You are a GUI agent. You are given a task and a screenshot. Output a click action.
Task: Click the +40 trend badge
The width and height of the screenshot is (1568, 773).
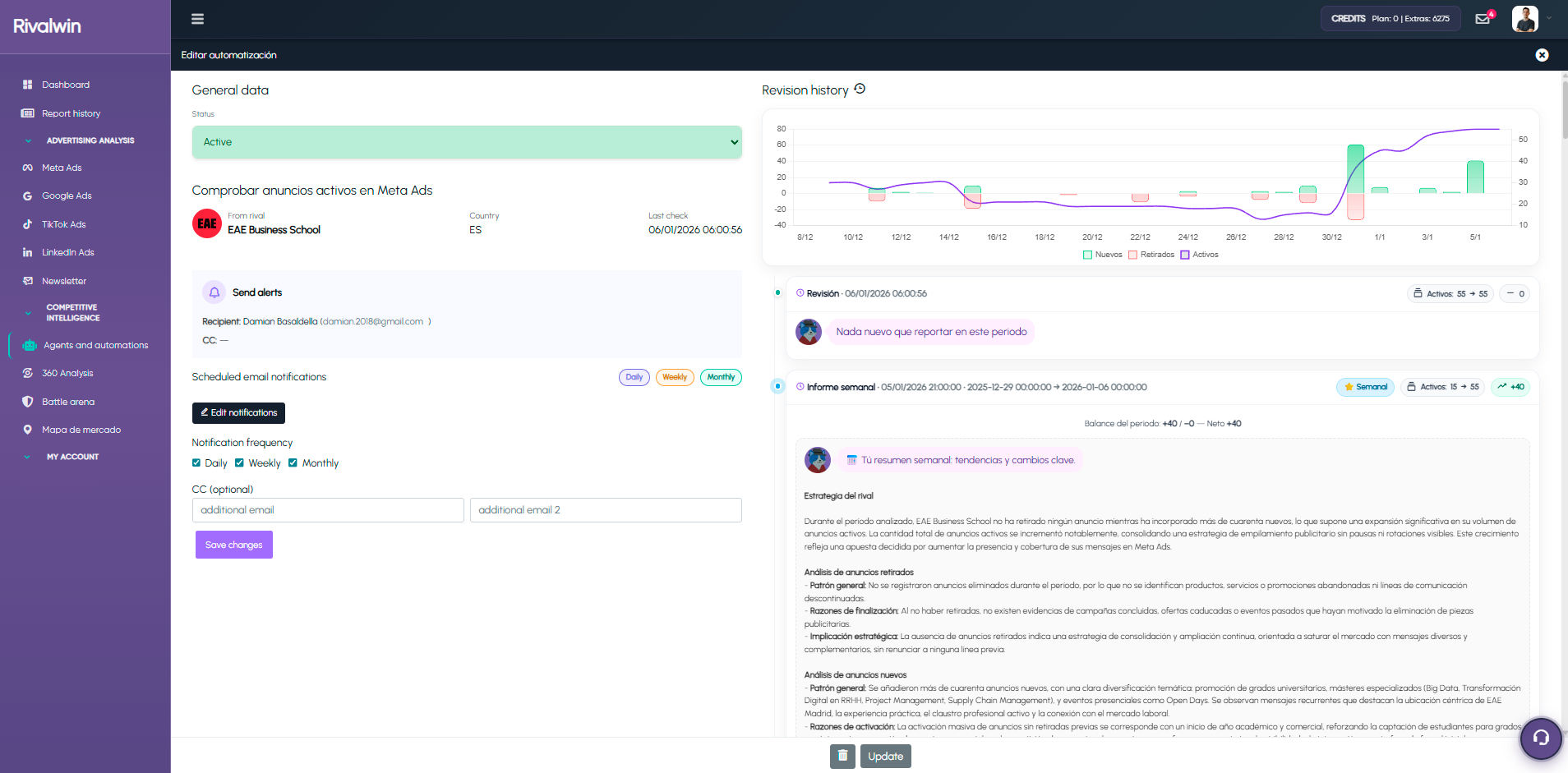(x=1510, y=387)
